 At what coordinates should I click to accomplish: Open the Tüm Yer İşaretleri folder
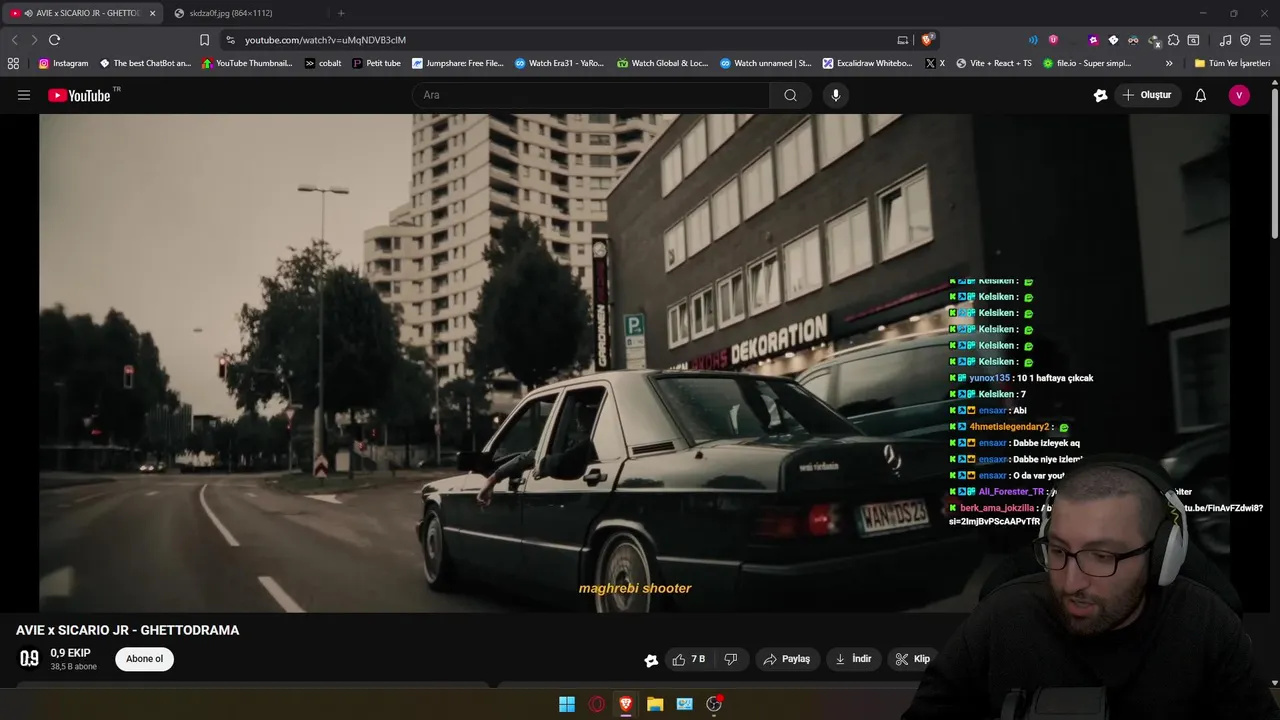pyautogui.click(x=1232, y=63)
